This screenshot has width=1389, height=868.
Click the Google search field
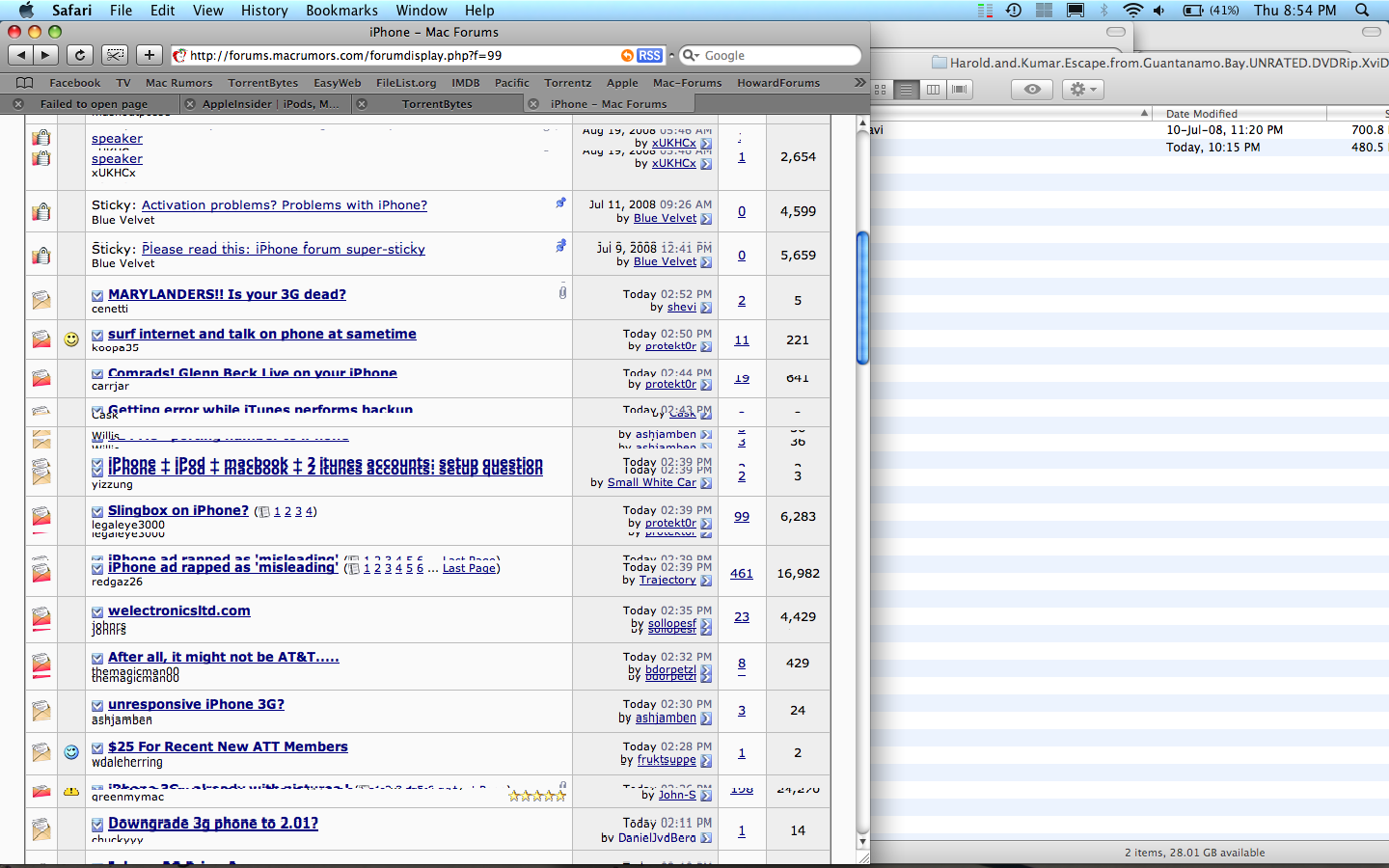tap(770, 56)
